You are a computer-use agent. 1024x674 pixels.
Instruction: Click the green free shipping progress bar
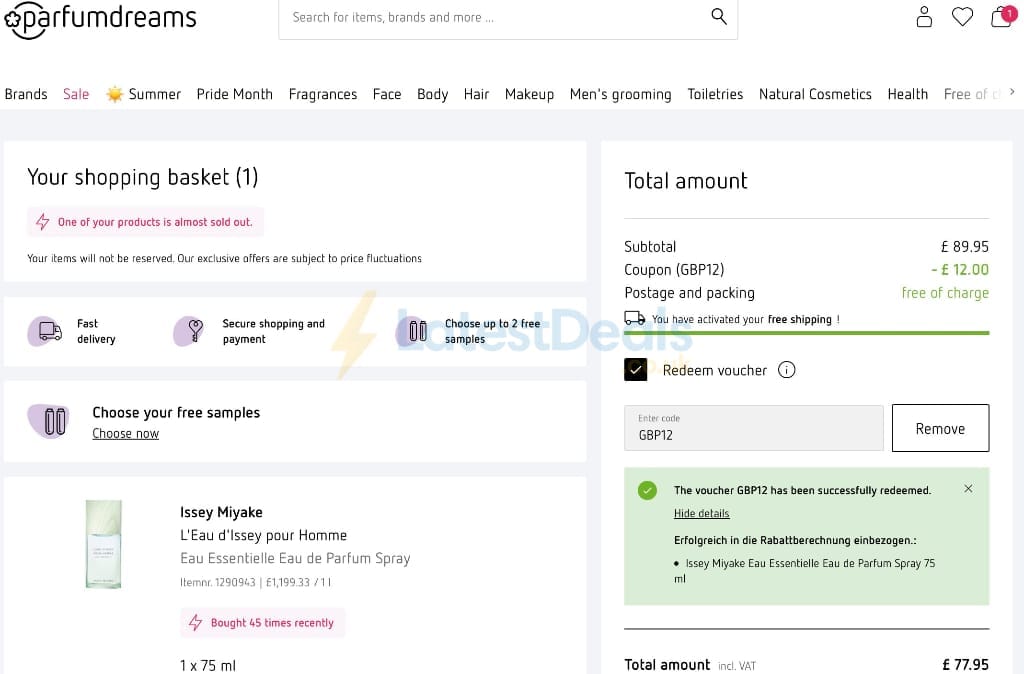point(807,333)
